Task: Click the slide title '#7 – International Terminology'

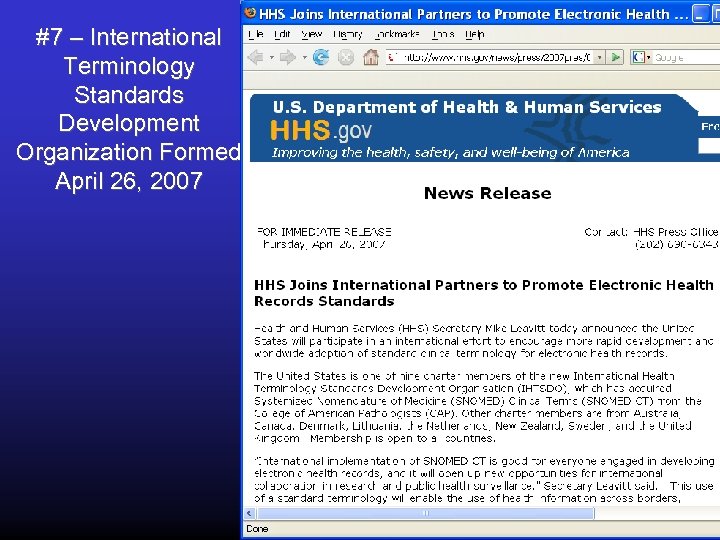Action: click(128, 51)
